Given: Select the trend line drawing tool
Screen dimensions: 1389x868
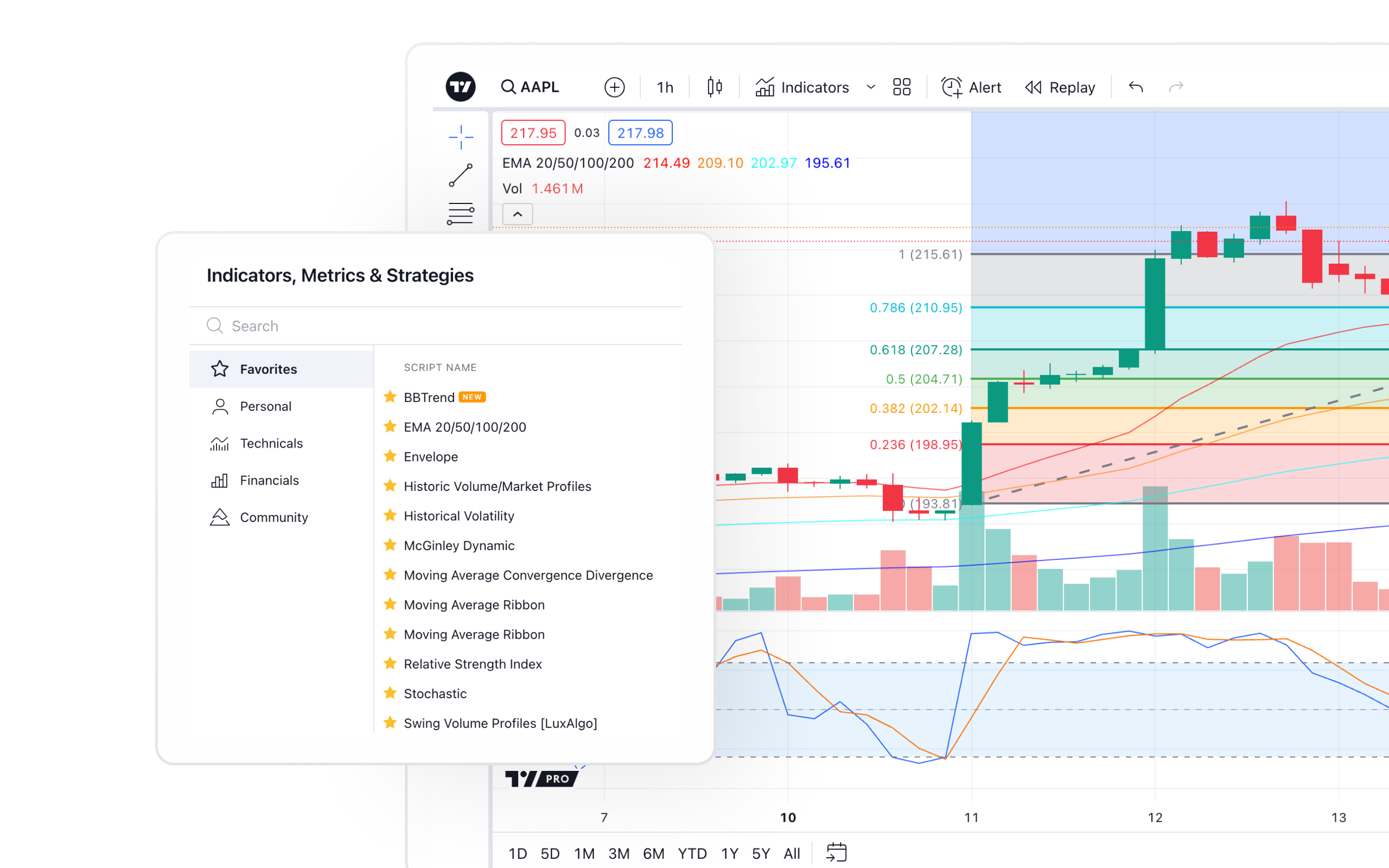Looking at the screenshot, I should 460,175.
